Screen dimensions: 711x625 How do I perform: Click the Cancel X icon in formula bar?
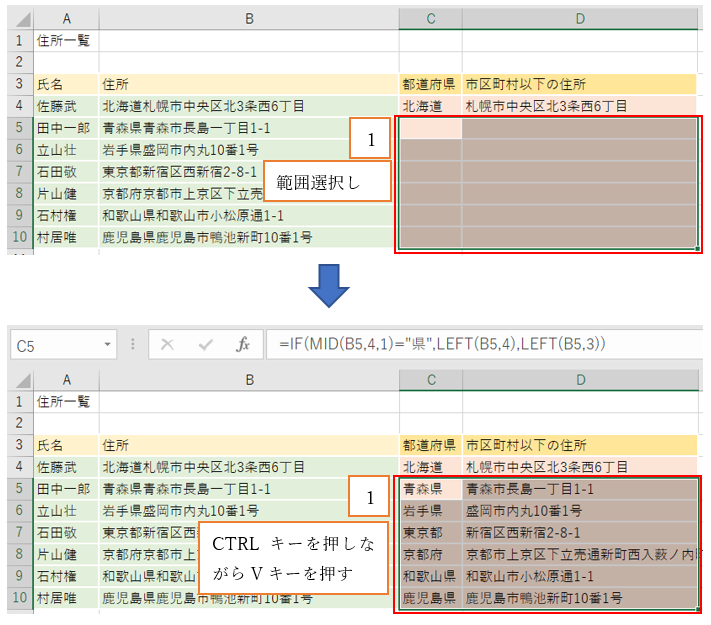click(x=168, y=345)
